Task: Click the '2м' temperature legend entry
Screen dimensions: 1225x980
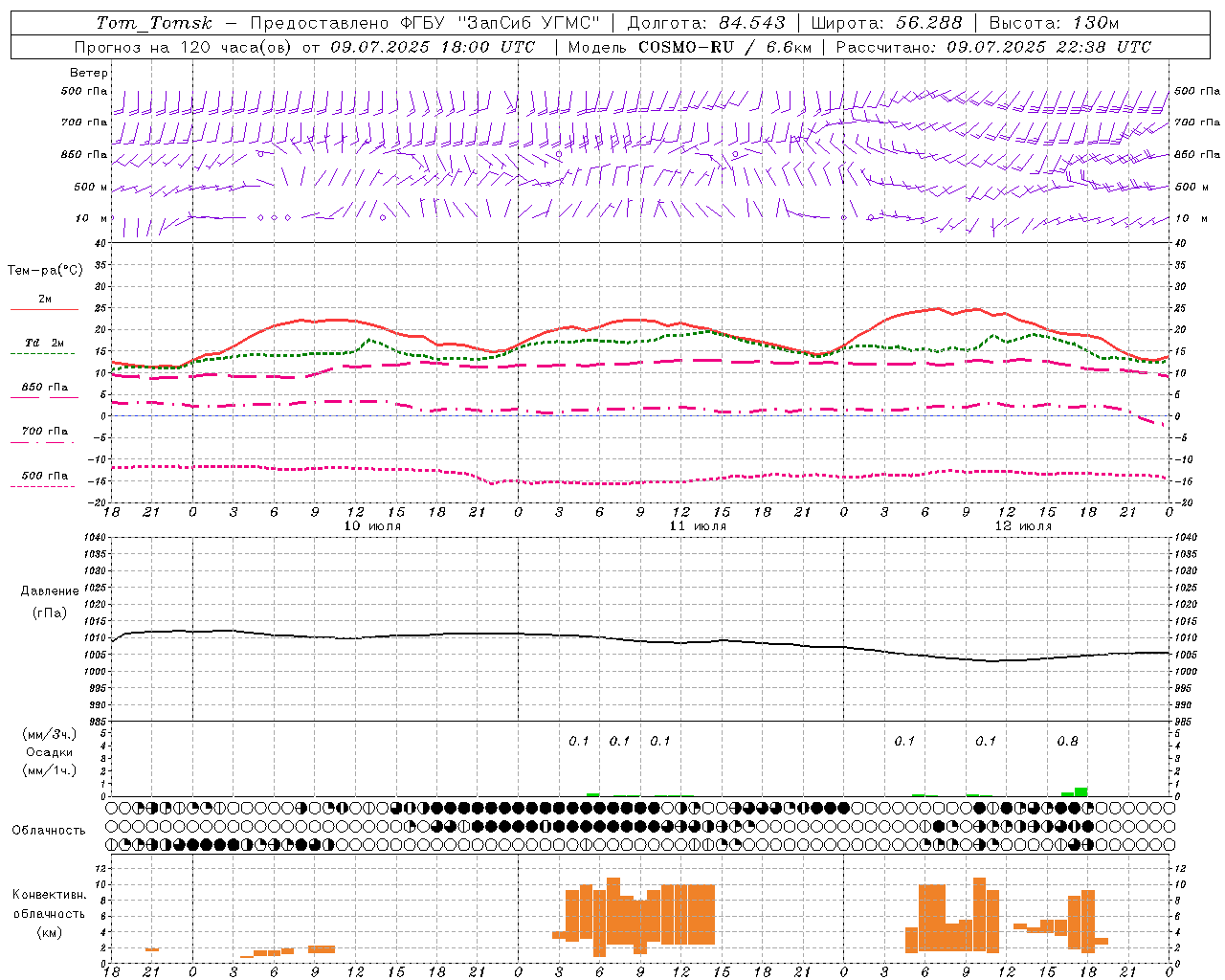Action: 45,300
